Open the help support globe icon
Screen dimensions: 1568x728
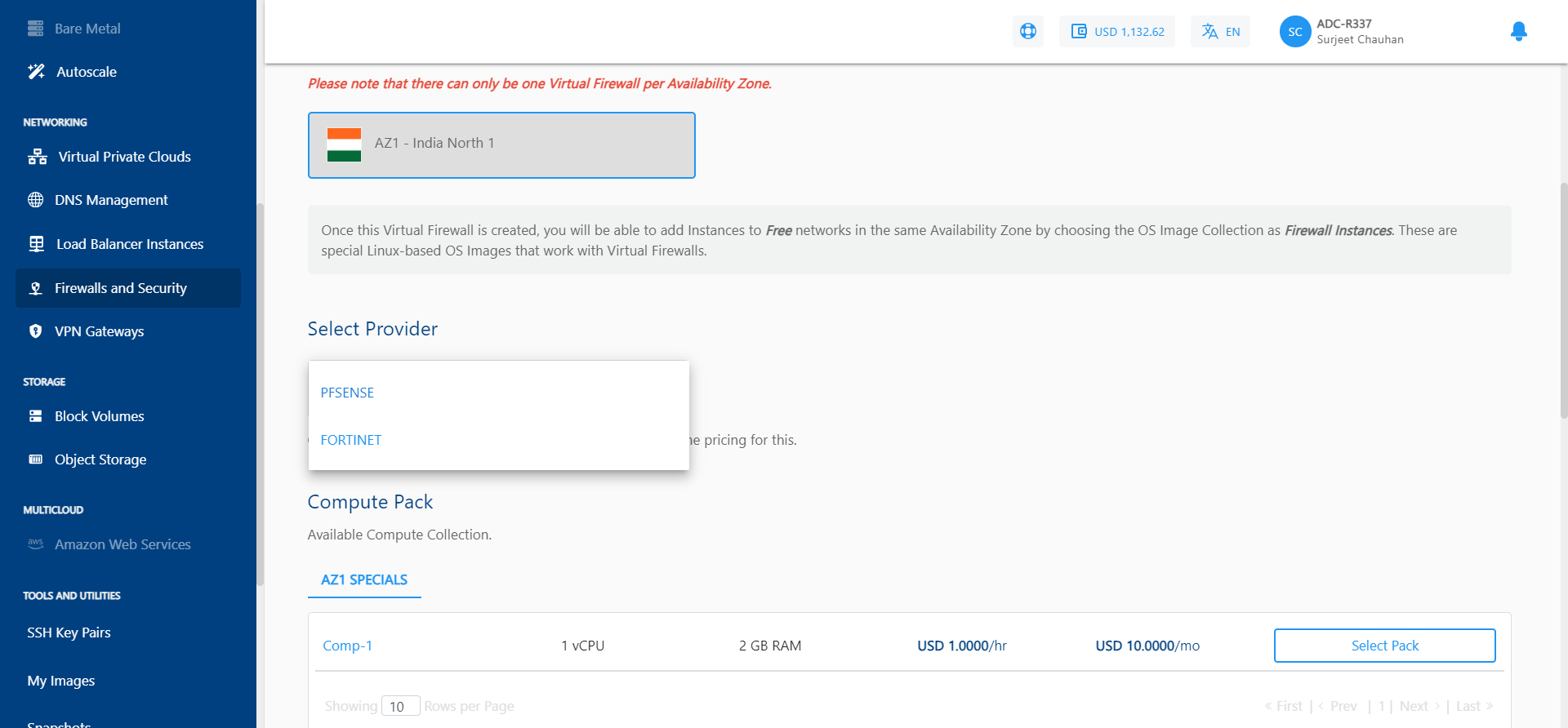(x=1027, y=32)
